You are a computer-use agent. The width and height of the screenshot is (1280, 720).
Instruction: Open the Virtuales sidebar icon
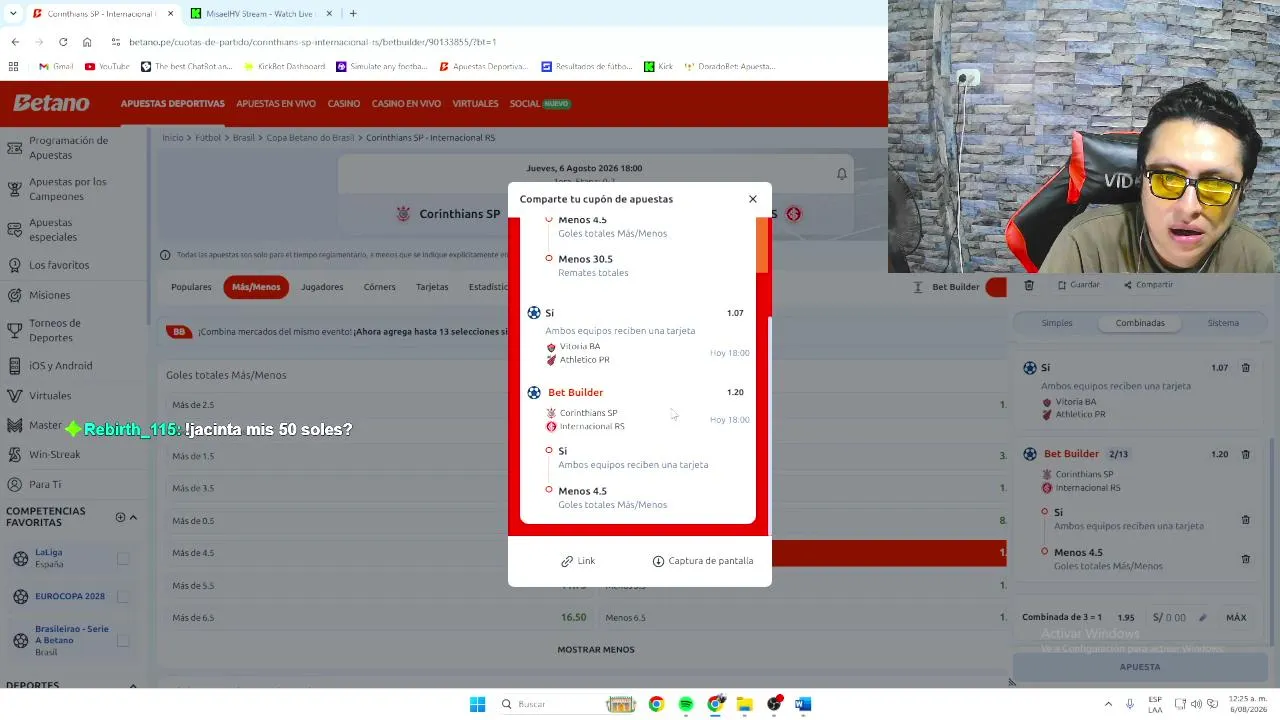pyautogui.click(x=15, y=396)
